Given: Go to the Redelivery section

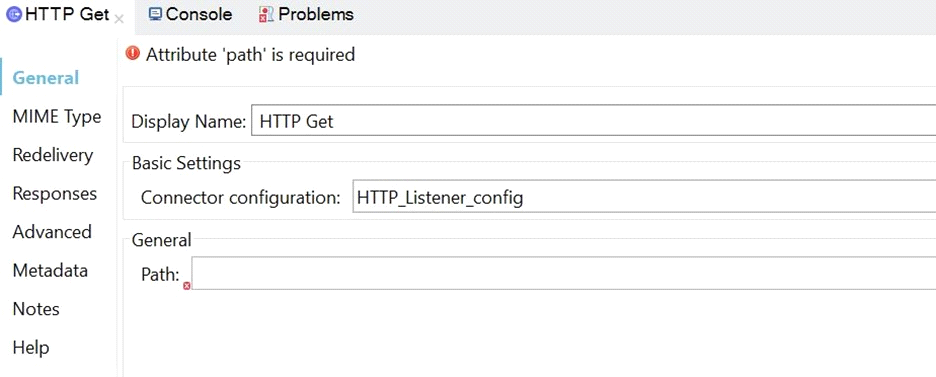Looking at the screenshot, I should point(53,155).
